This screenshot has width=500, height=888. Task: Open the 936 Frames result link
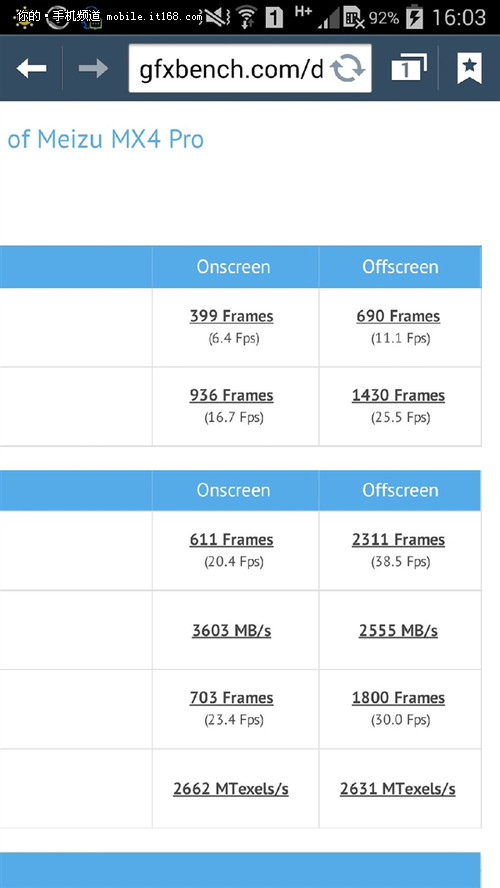[232, 395]
